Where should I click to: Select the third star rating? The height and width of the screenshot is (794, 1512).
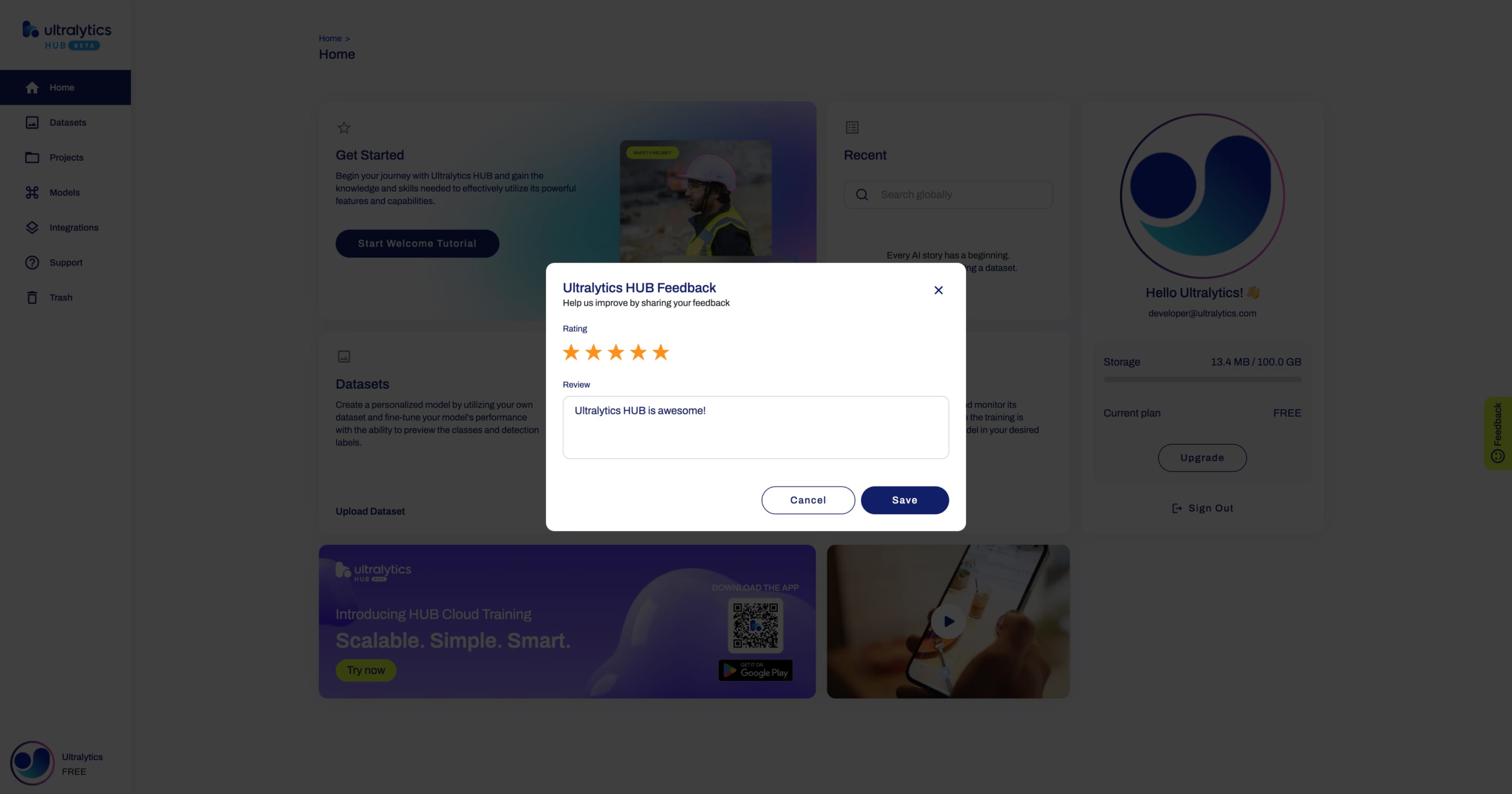point(615,351)
